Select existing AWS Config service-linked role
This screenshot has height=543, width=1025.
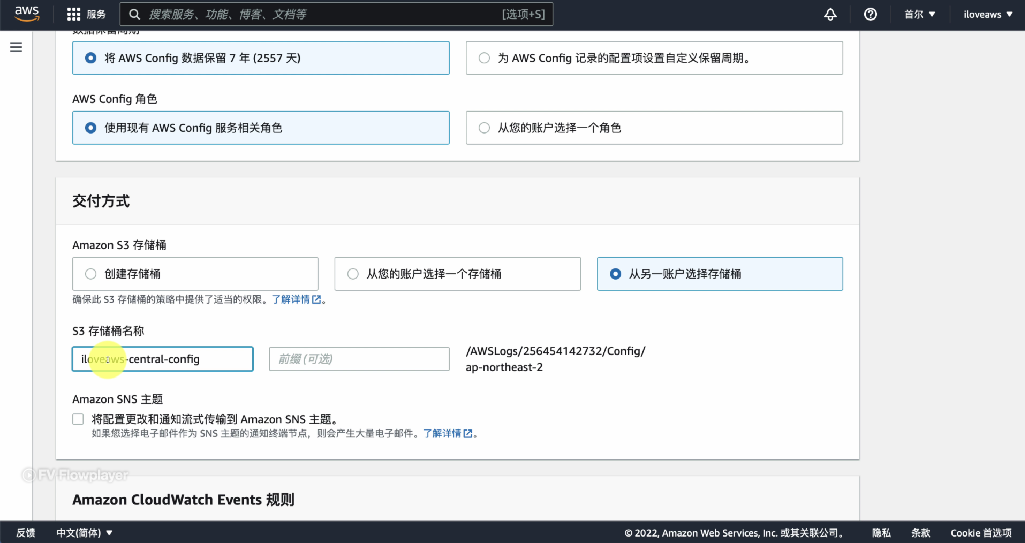coord(261,128)
